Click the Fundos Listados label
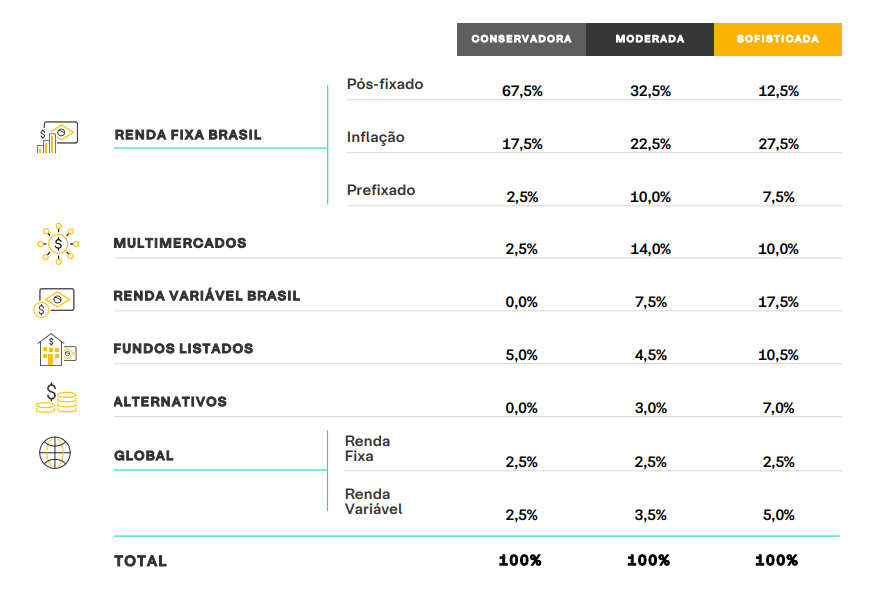The width and height of the screenshot is (881, 609). pos(183,349)
